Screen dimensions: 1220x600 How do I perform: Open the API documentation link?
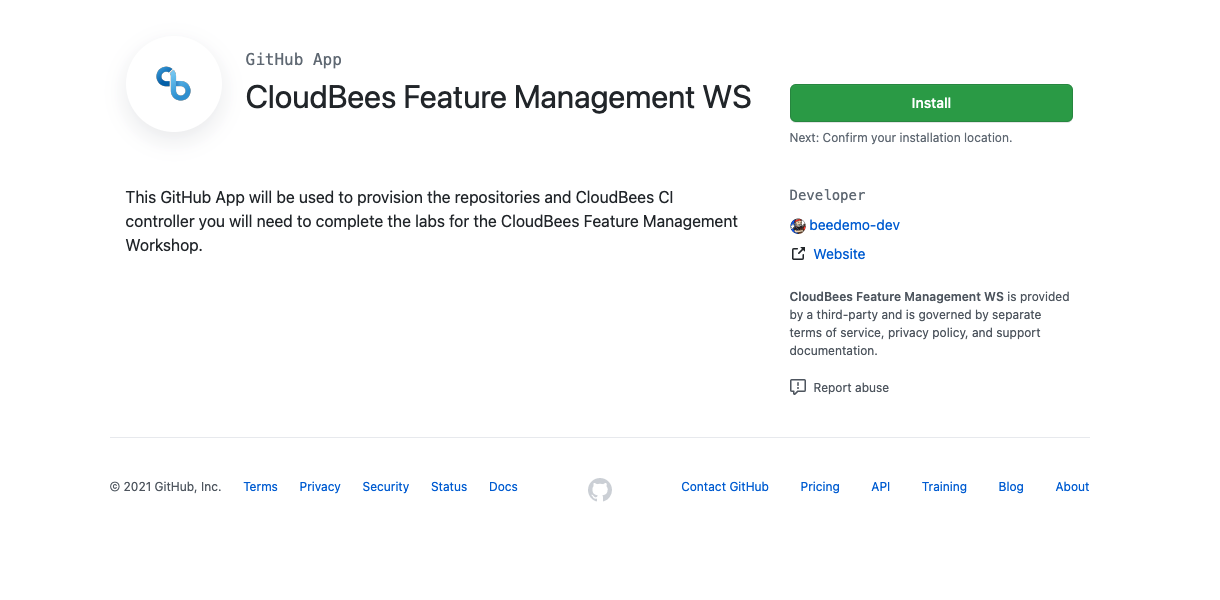881,487
